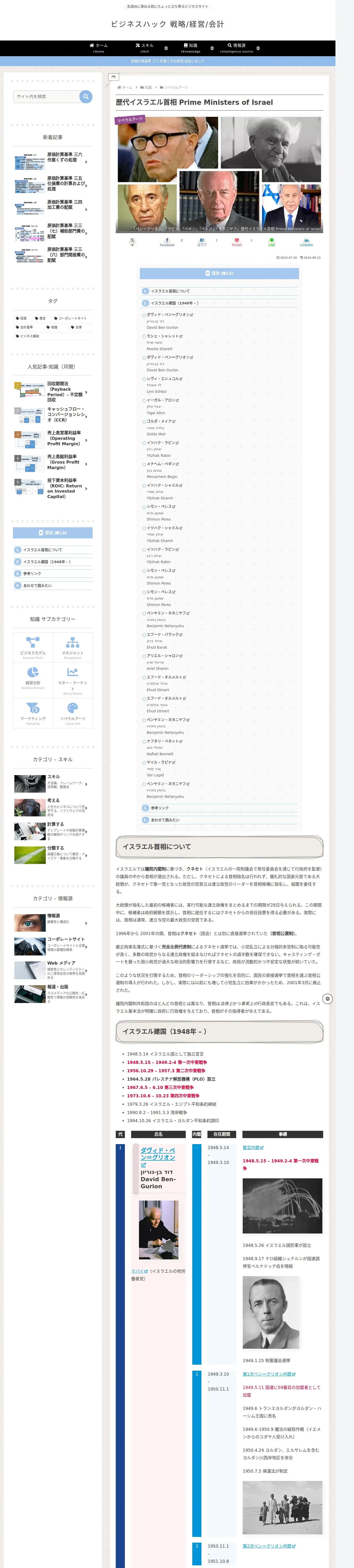Viewport: 354px width, 1568px height.
Task: Click the site title ビジネスハック 戦略/経営/会計
Action: click(x=167, y=24)
